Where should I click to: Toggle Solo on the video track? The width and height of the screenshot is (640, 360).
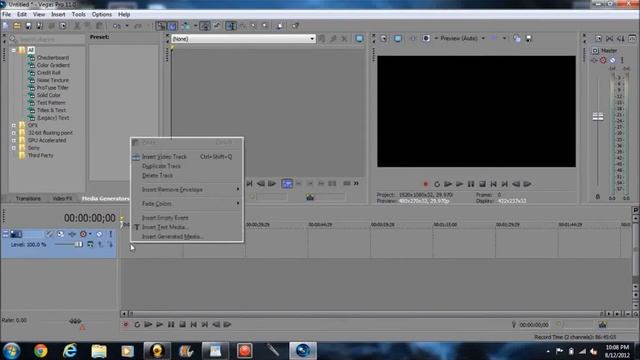tap(110, 234)
